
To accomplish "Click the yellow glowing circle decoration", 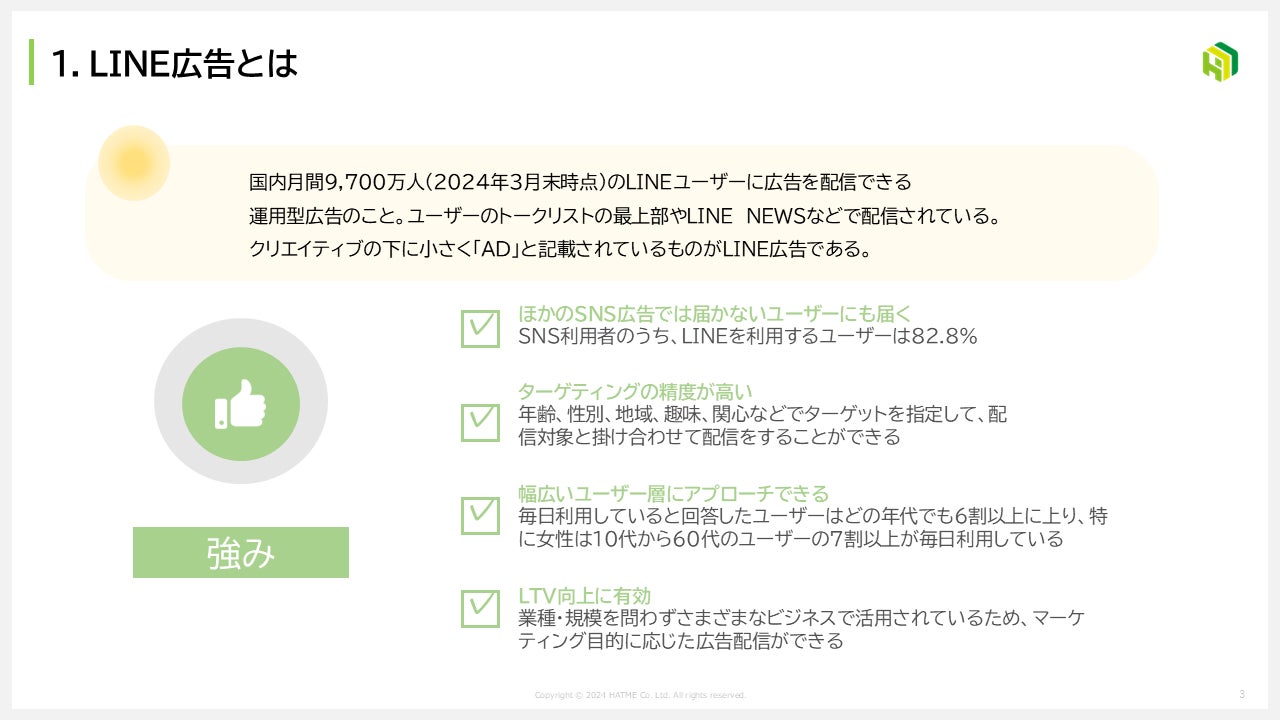I will [134, 162].
